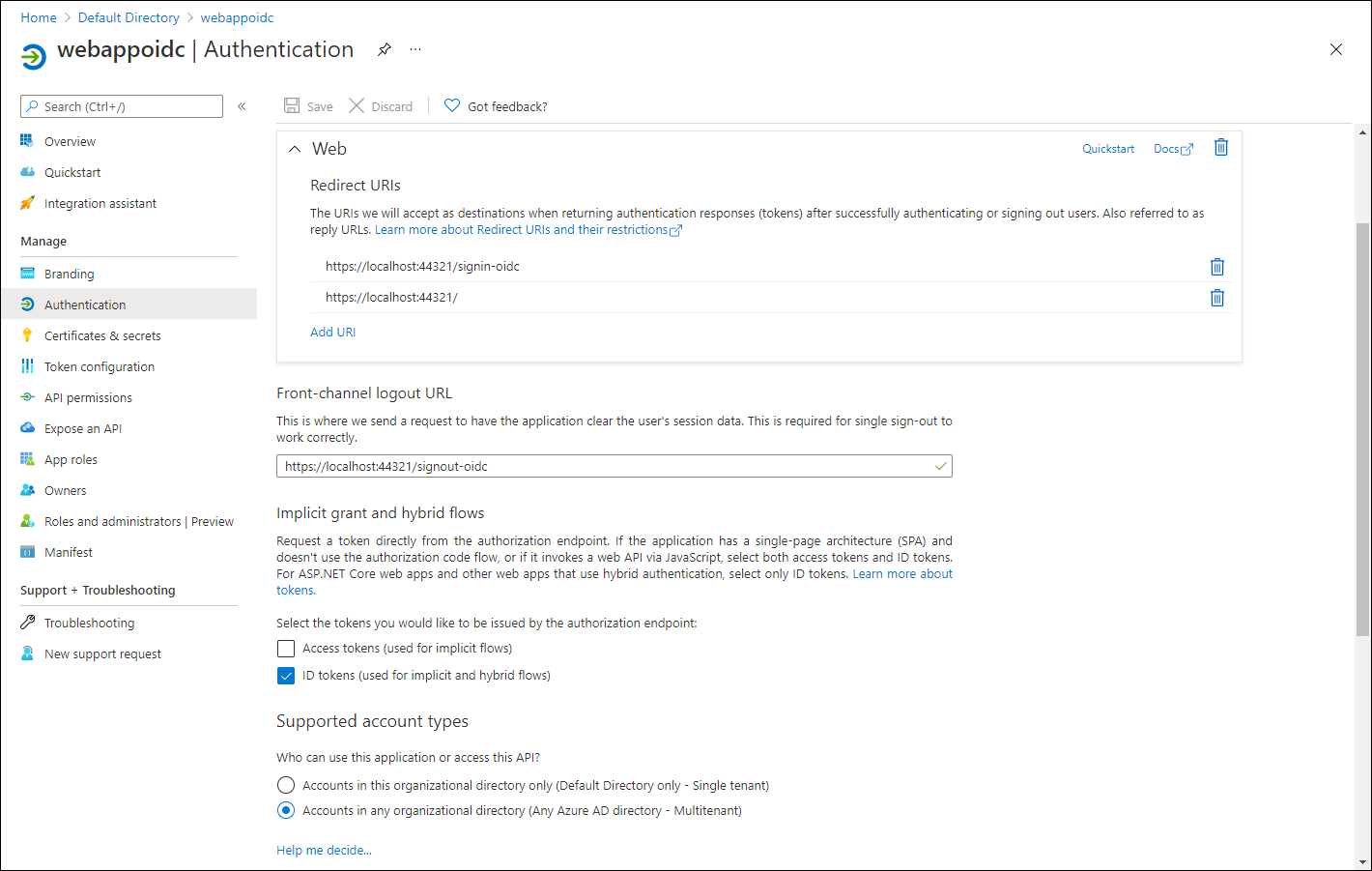The image size is (1372, 871).
Task: Click the Owners people icon
Action: tap(27, 490)
